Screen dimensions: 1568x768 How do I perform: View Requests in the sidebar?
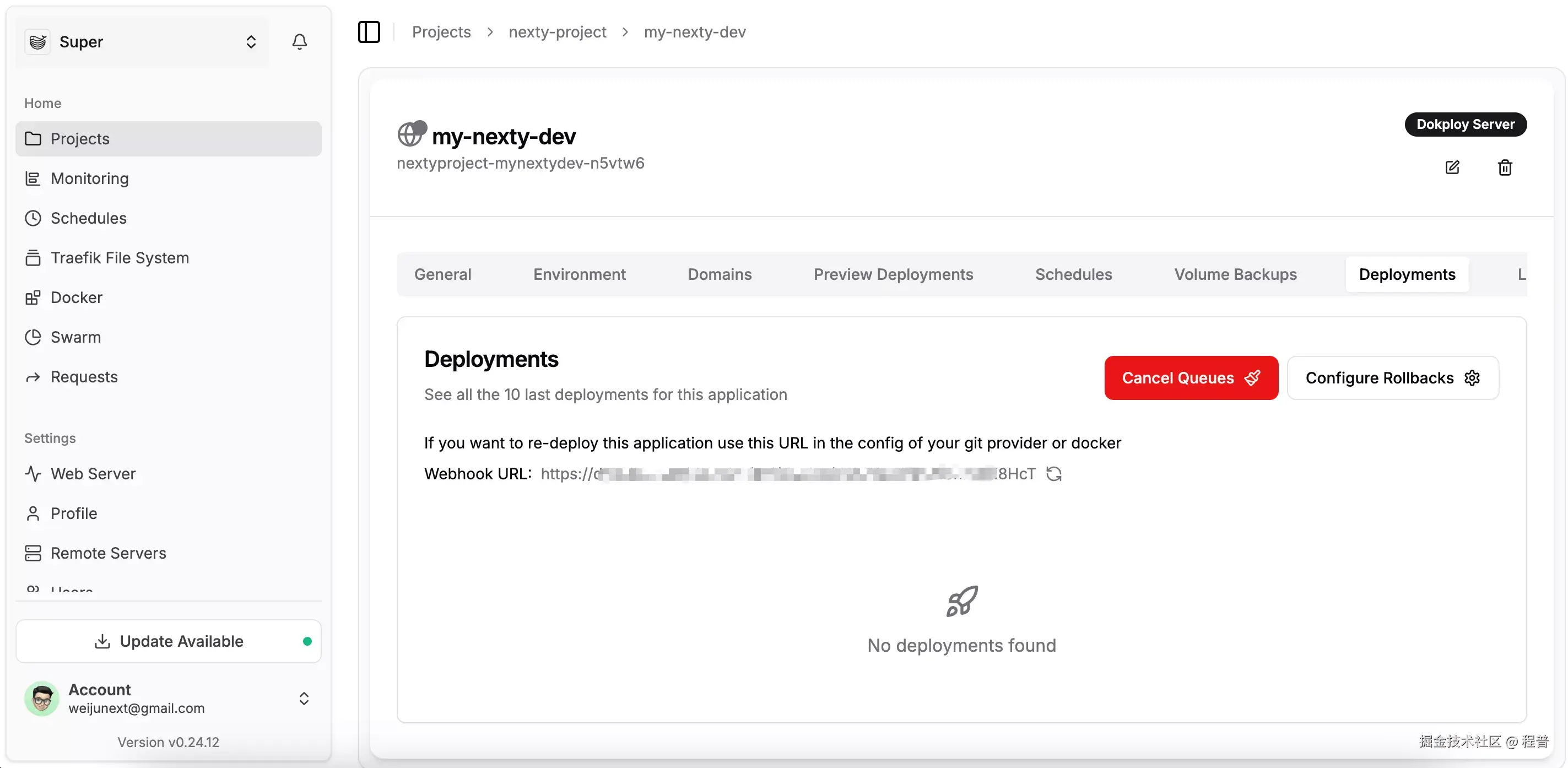[x=84, y=376]
